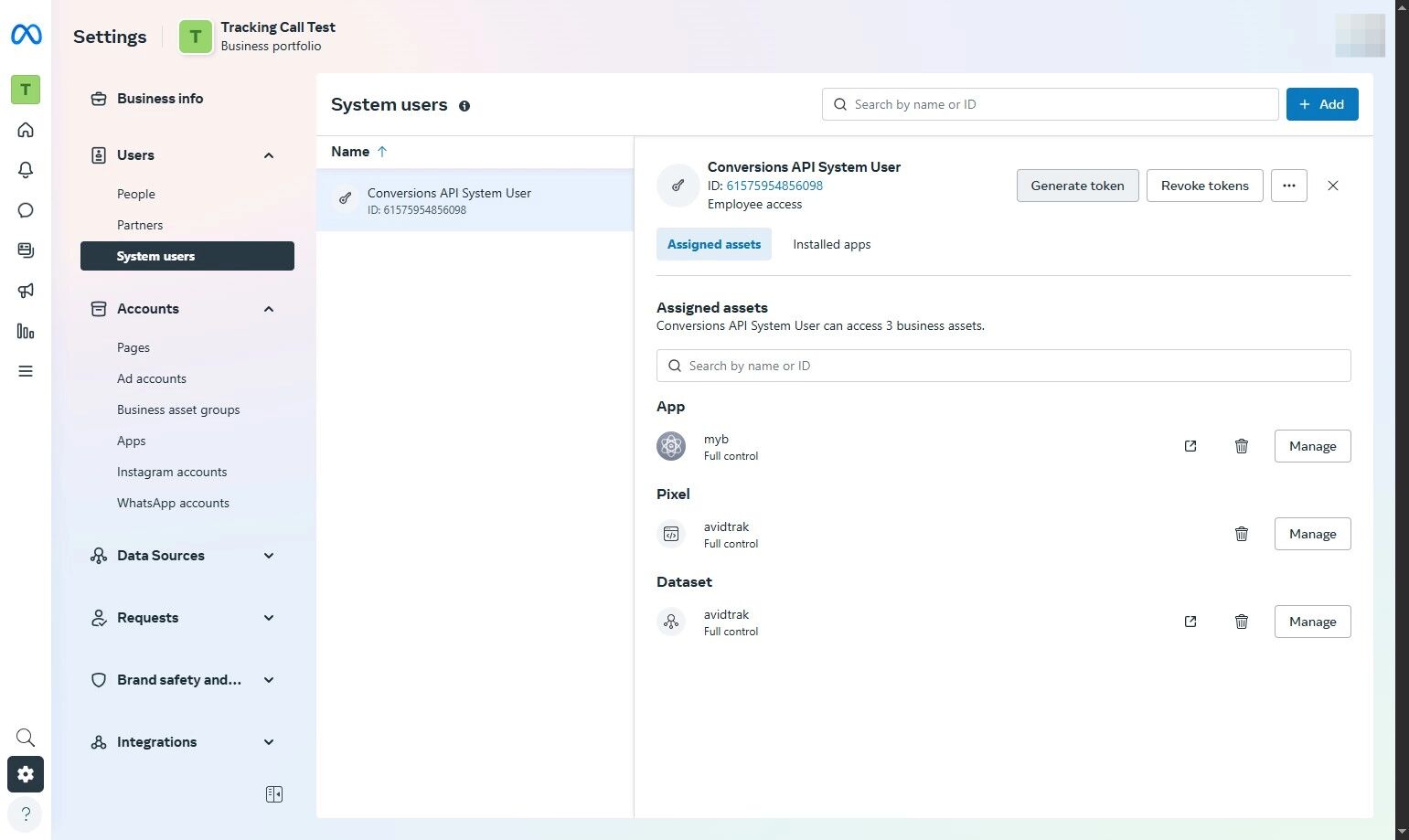Collapse the settings navigation panel icon

(x=274, y=794)
